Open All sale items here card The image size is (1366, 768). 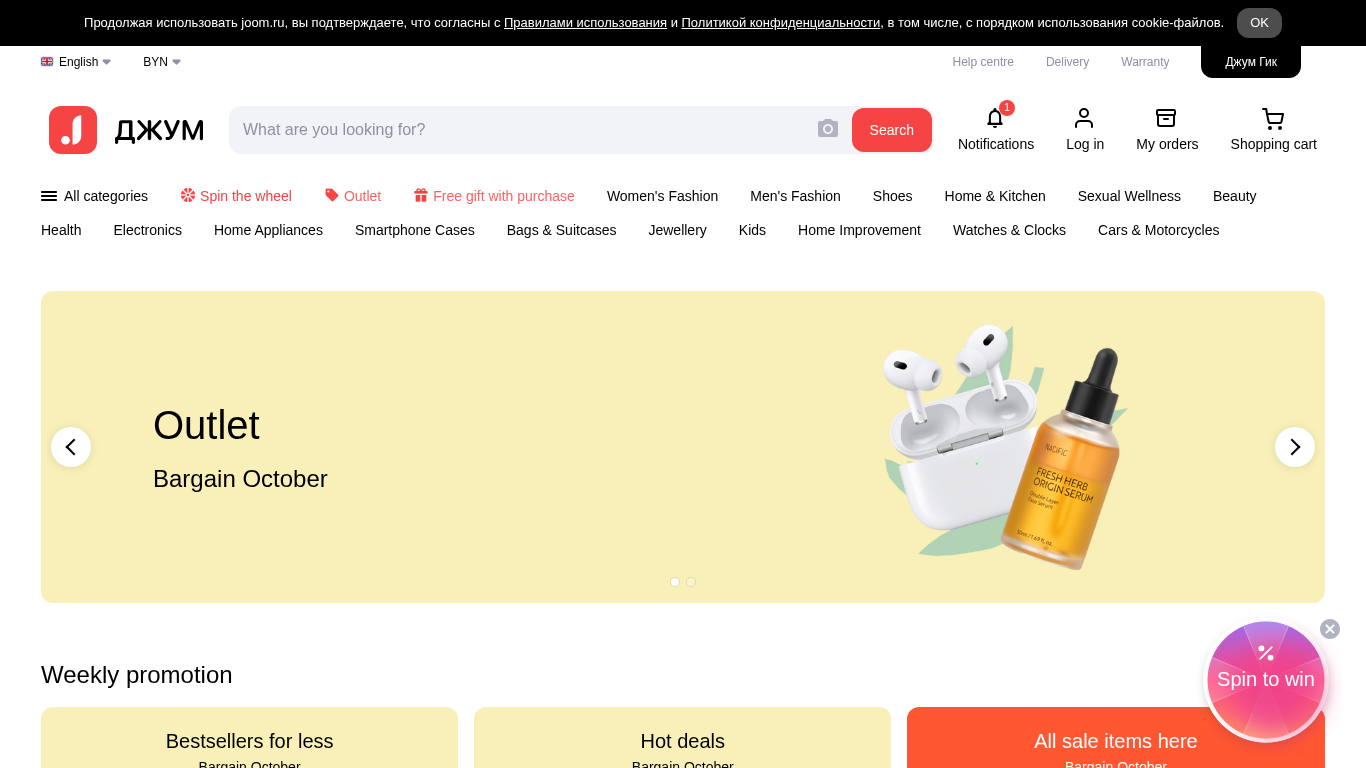[x=1116, y=738]
